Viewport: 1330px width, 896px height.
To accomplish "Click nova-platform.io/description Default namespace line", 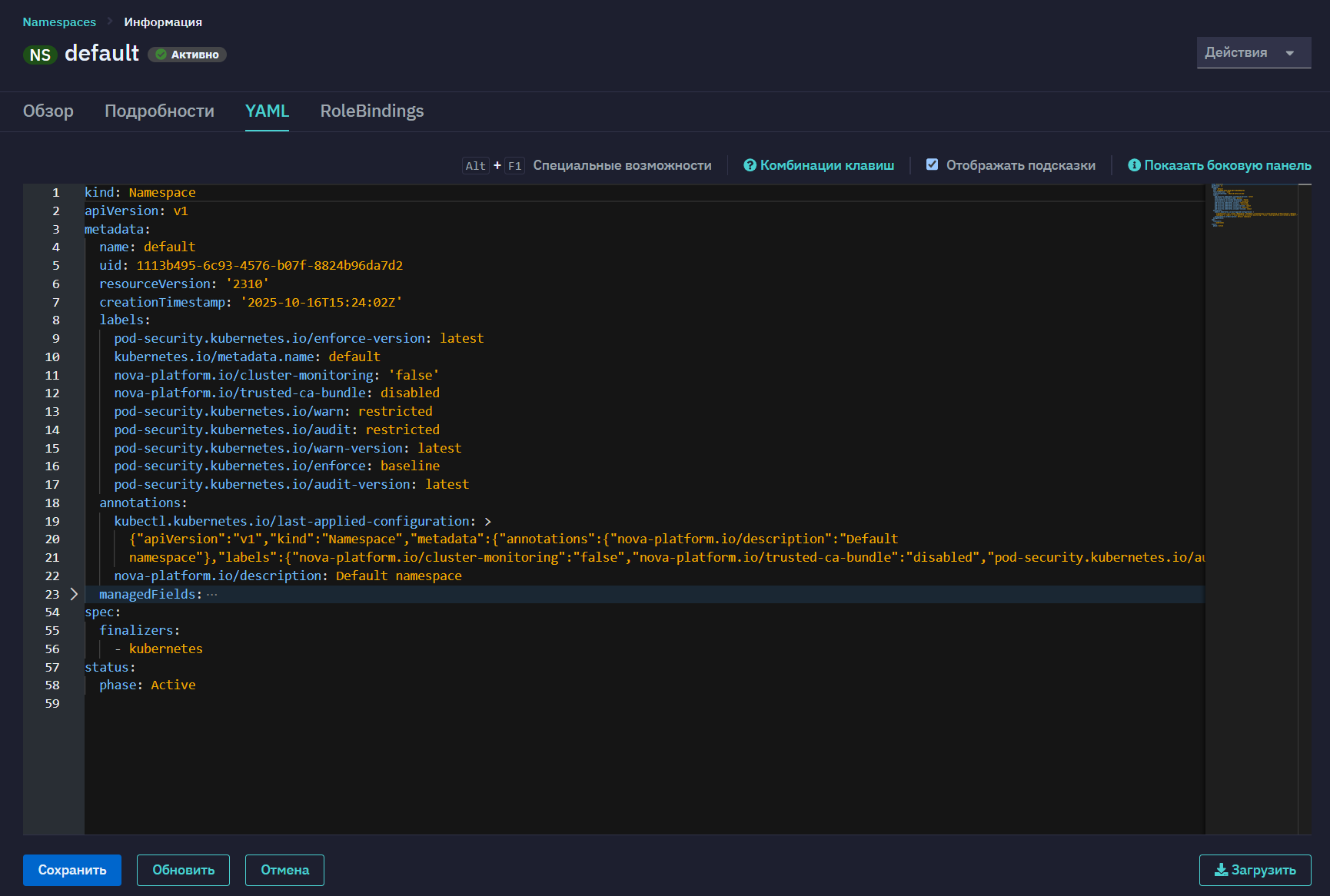I will click(288, 576).
